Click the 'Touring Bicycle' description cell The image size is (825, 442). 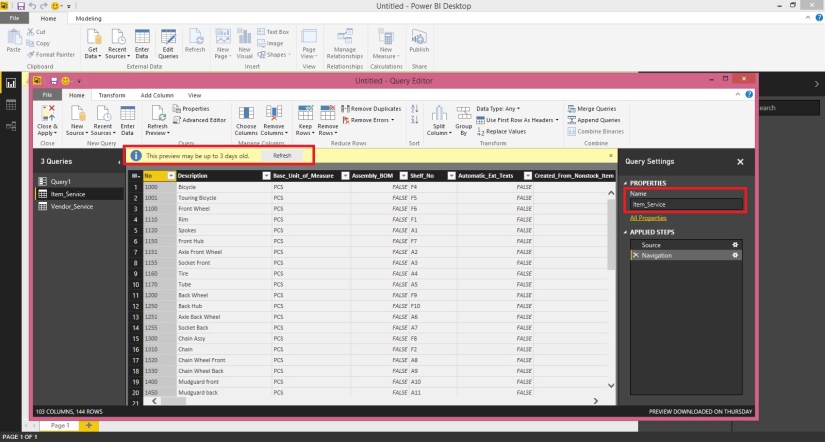pos(224,198)
